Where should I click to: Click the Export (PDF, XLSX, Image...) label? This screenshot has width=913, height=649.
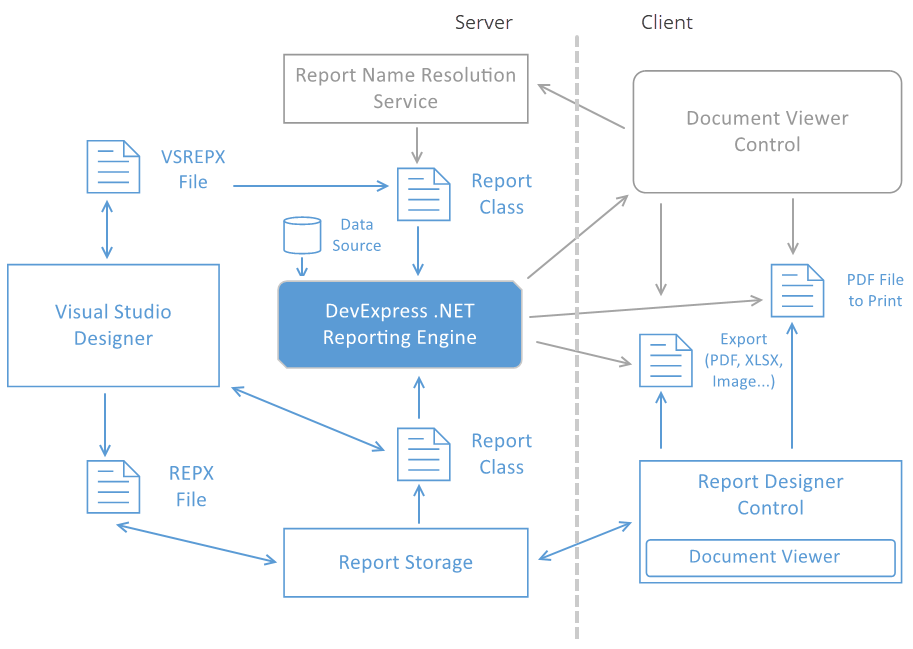pos(744,360)
